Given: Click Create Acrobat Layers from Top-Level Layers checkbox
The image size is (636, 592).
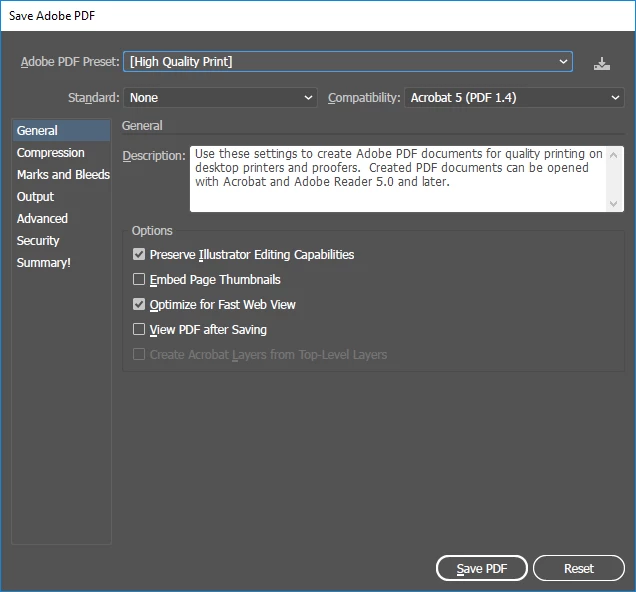Looking at the screenshot, I should (139, 354).
